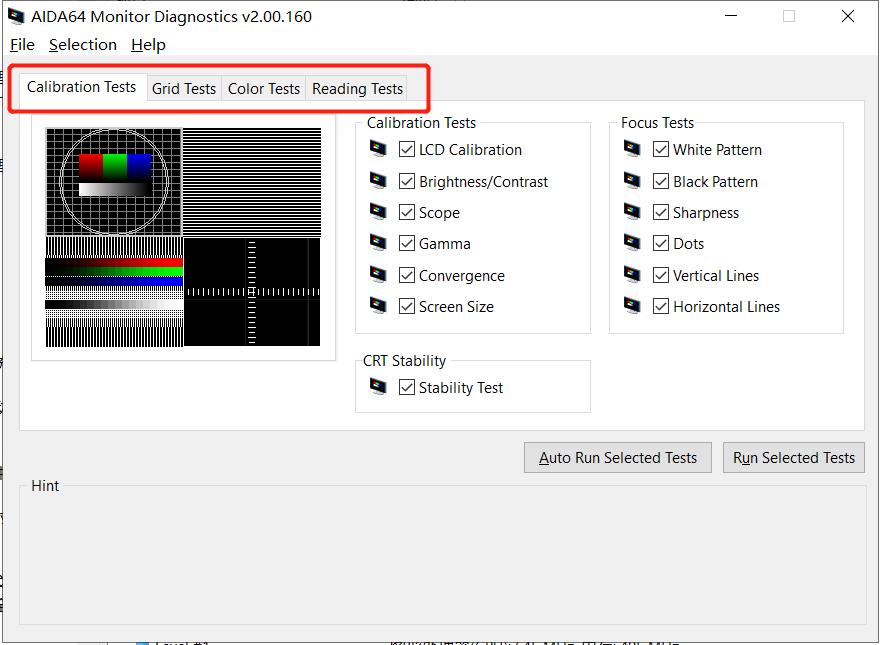
Task: Click the monitor icon next to Sharpness
Action: tap(632, 212)
